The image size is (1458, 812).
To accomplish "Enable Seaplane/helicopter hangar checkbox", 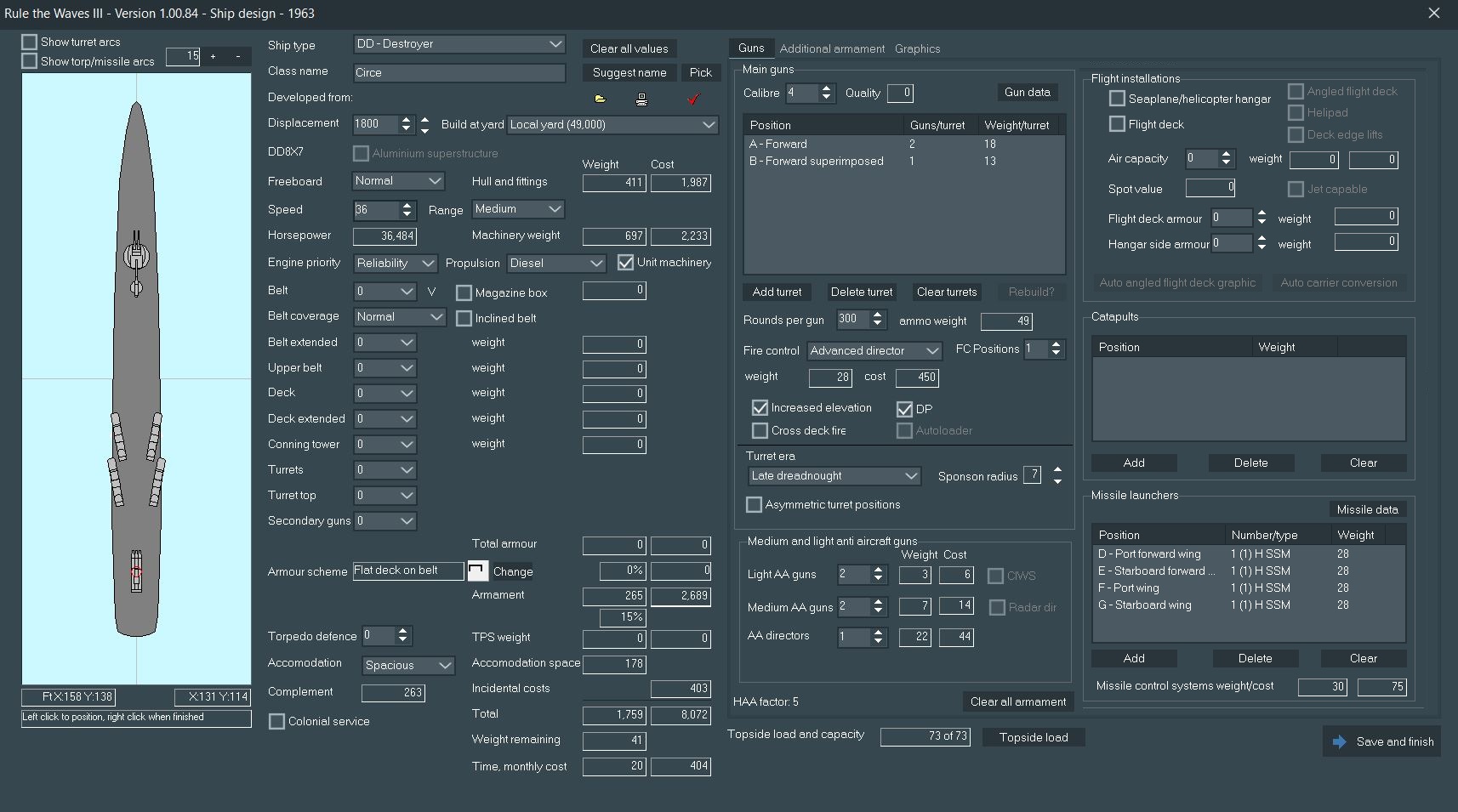I will [x=1117, y=99].
